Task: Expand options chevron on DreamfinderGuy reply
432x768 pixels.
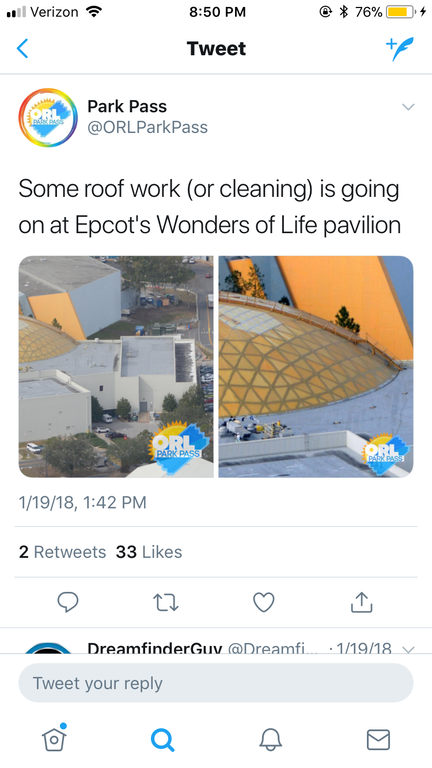Action: point(408,649)
